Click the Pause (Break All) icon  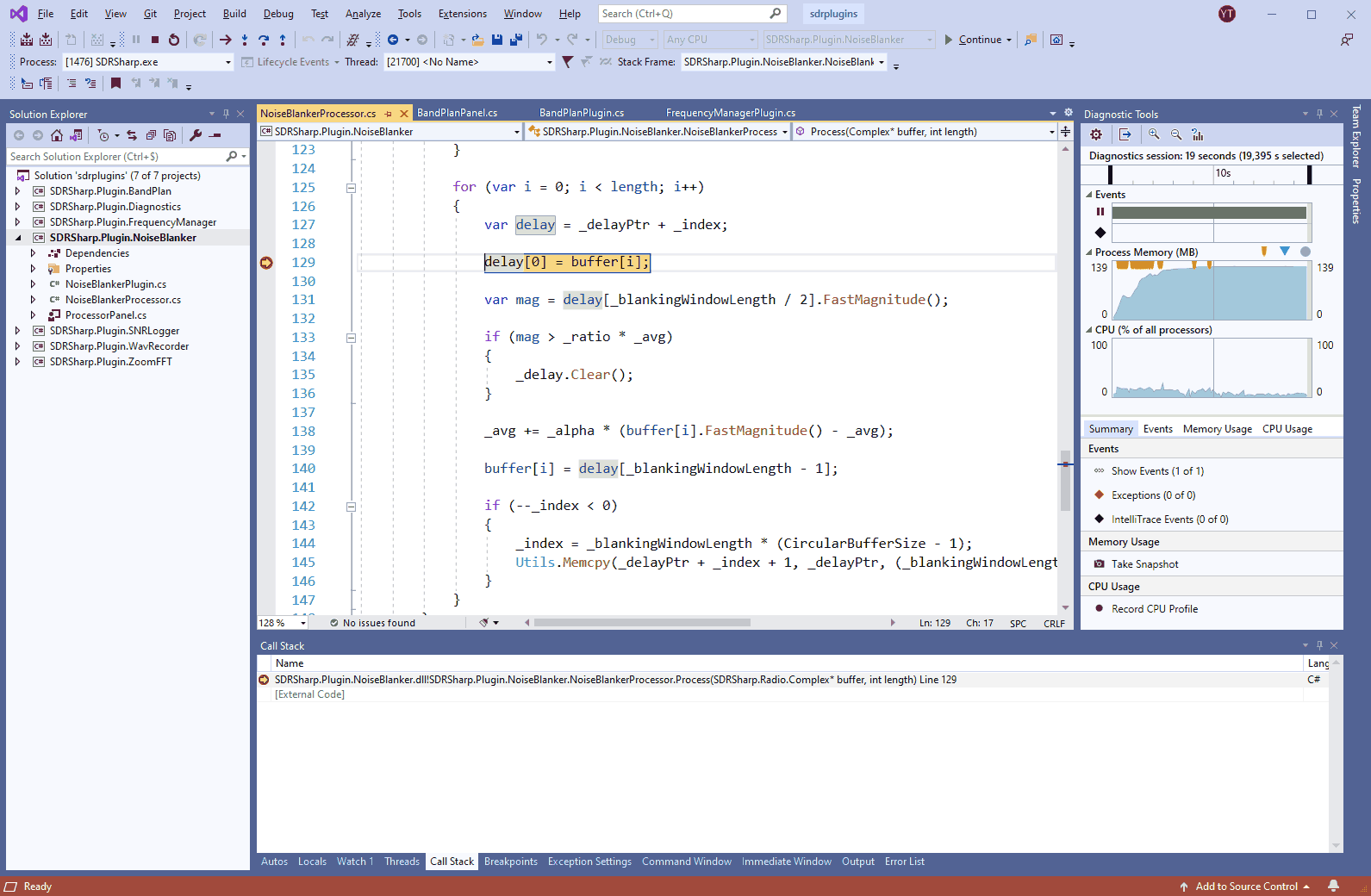pyautogui.click(x=136, y=40)
